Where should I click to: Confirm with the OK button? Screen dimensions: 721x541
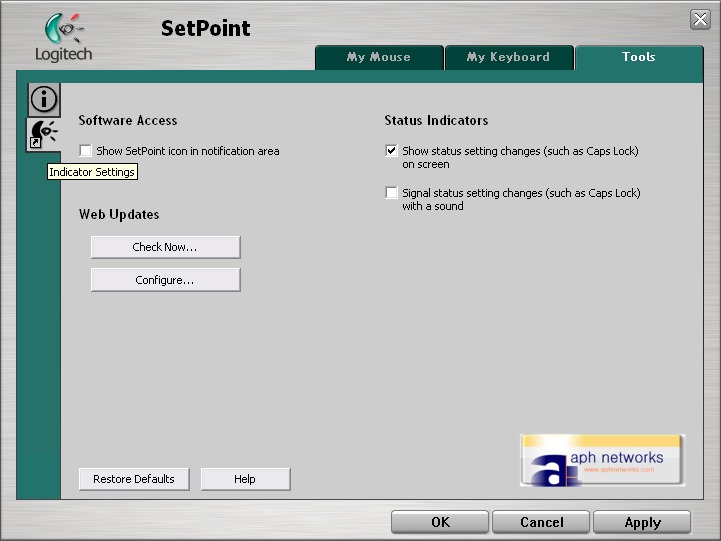pos(440,522)
